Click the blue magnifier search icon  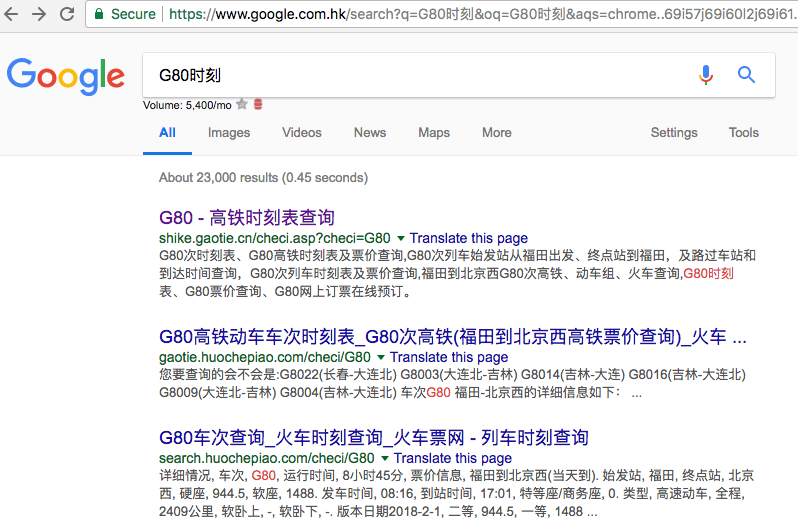(x=746, y=75)
